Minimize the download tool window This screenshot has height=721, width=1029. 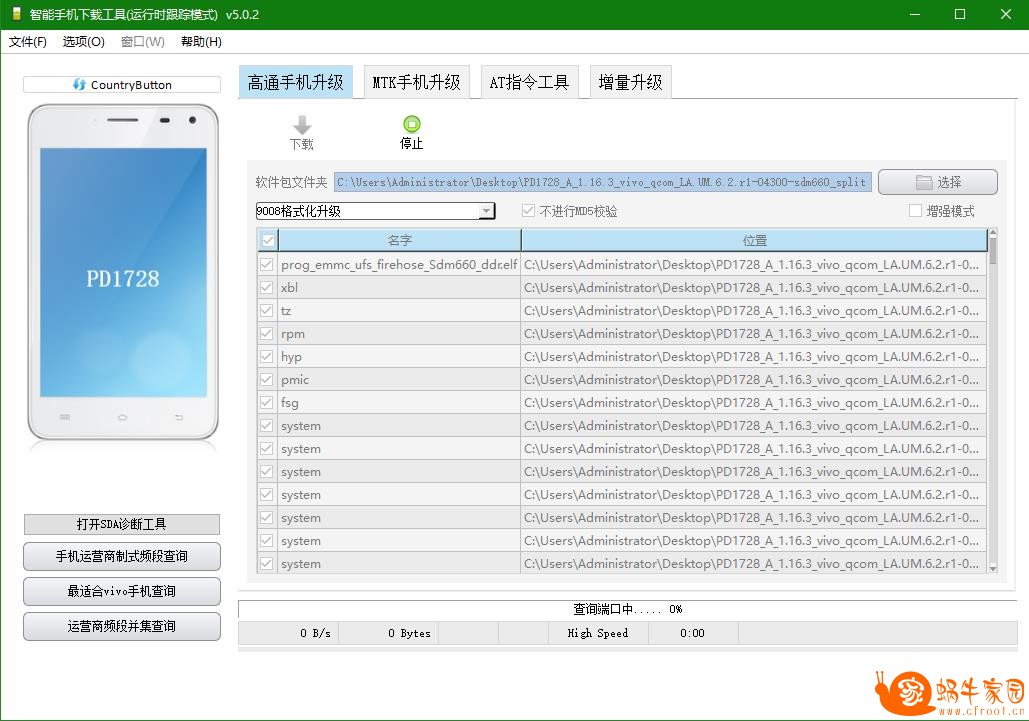point(915,14)
